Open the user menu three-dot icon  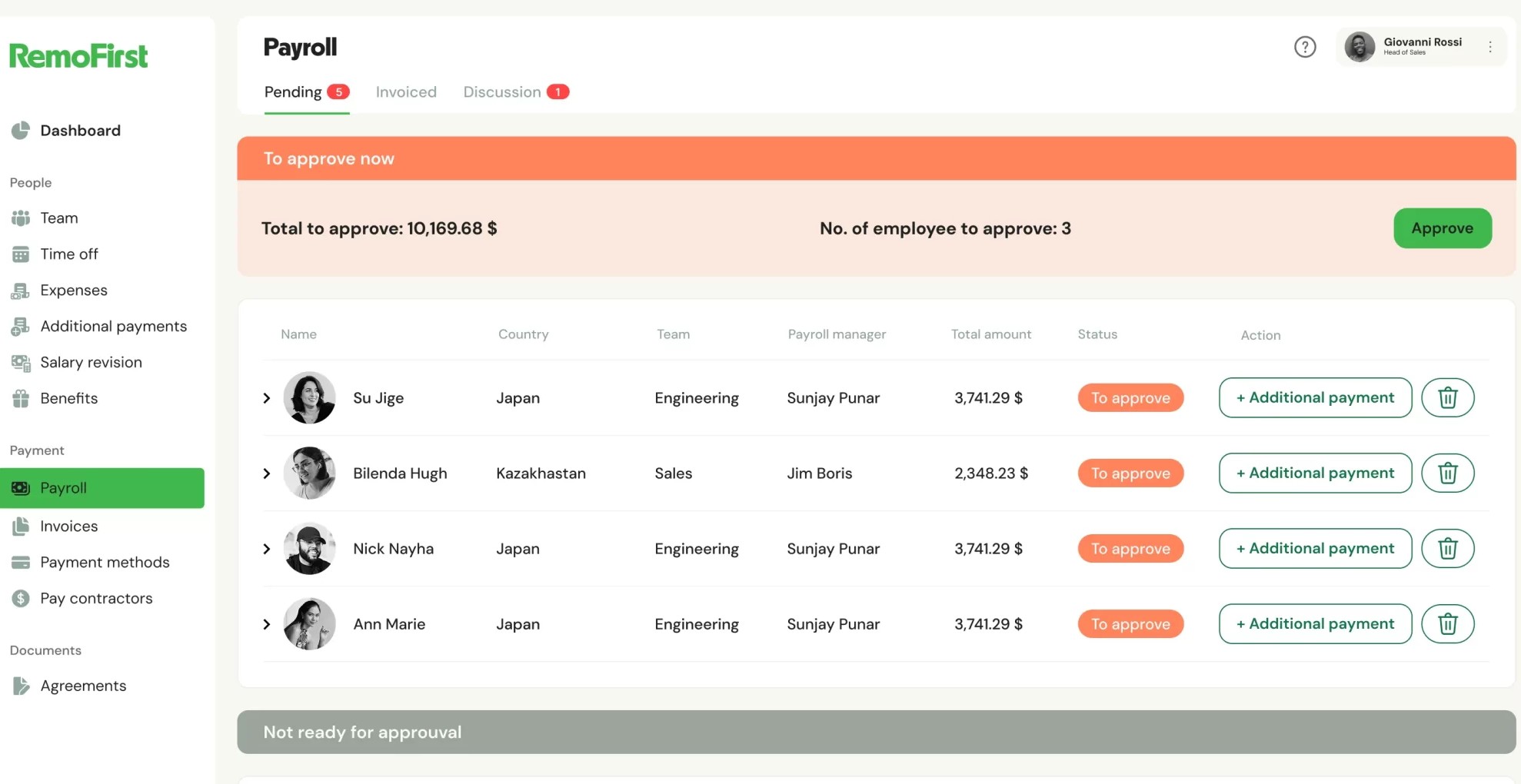[1489, 47]
